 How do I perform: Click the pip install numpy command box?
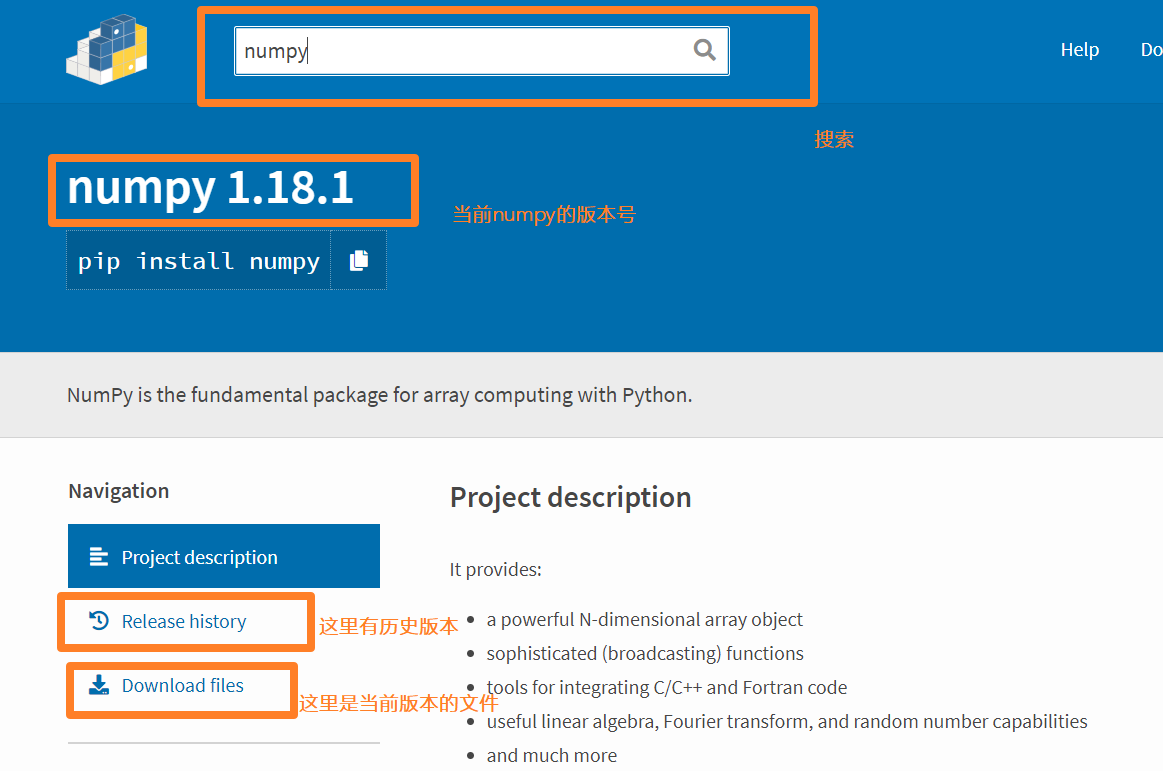coord(197,260)
